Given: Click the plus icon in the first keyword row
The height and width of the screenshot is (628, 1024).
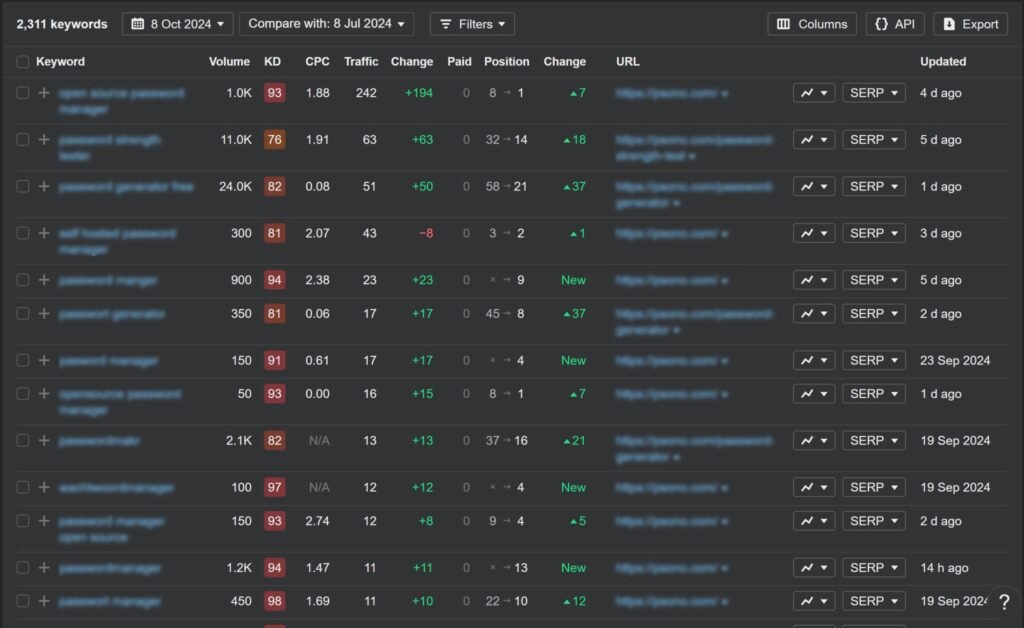Looking at the screenshot, I should point(44,93).
